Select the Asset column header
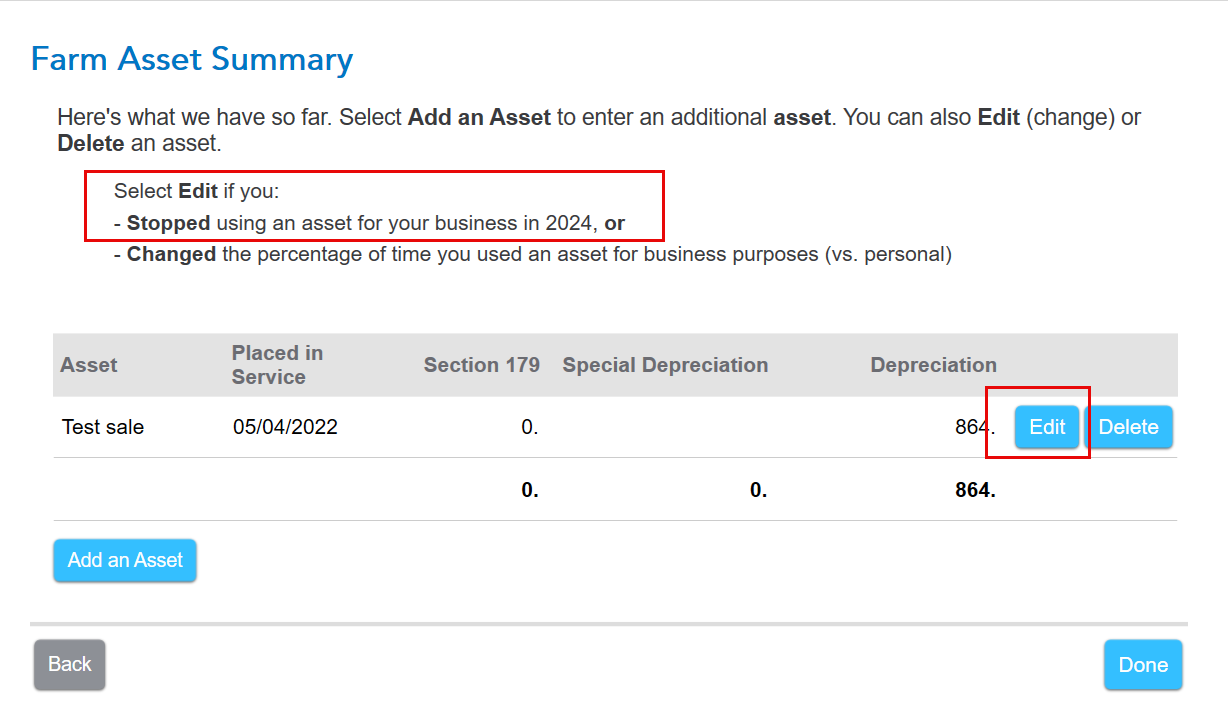Screen dimensions: 1228x714 (x=89, y=365)
